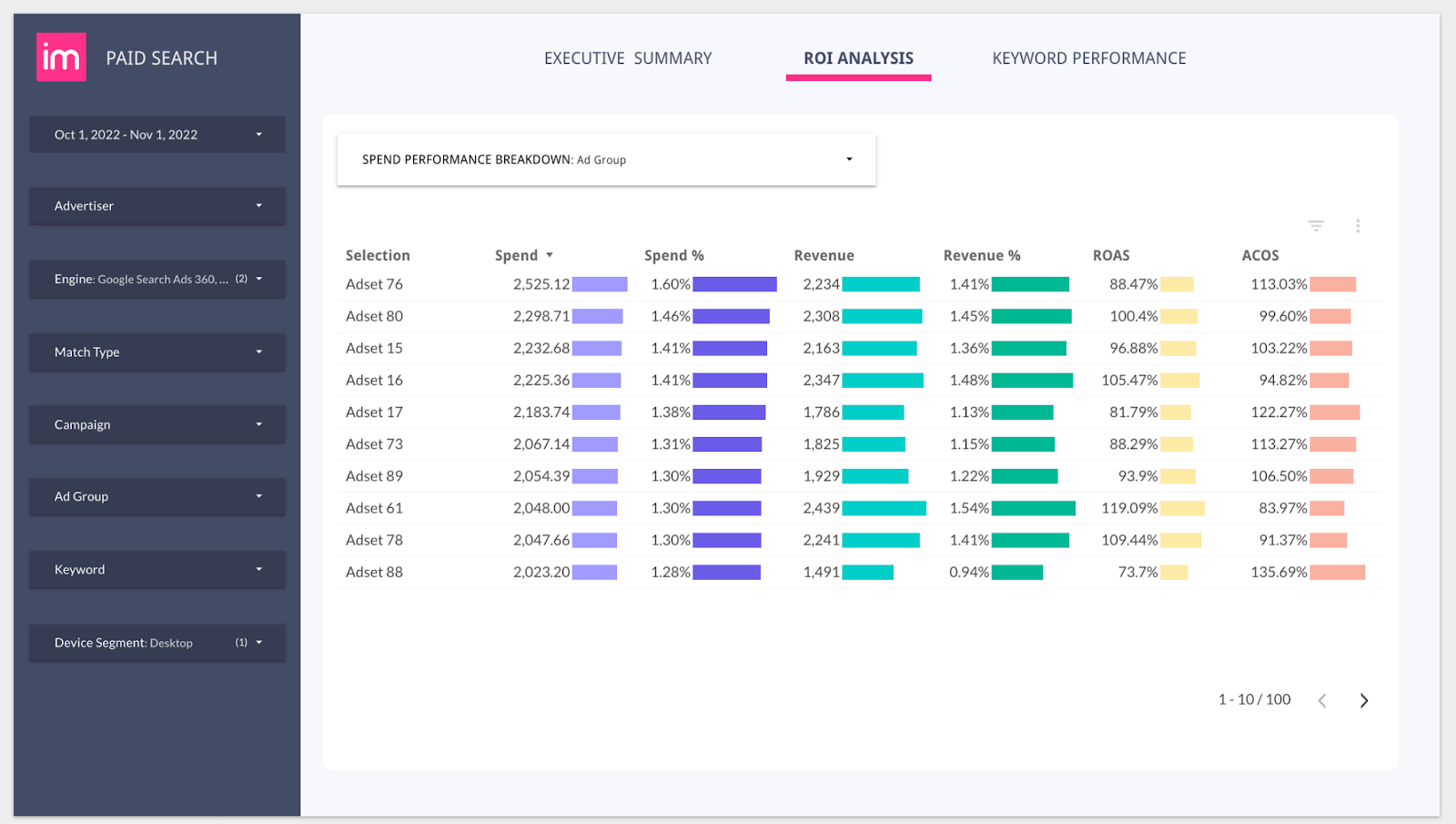
Task: Open the table filter icon
Action: (1316, 226)
